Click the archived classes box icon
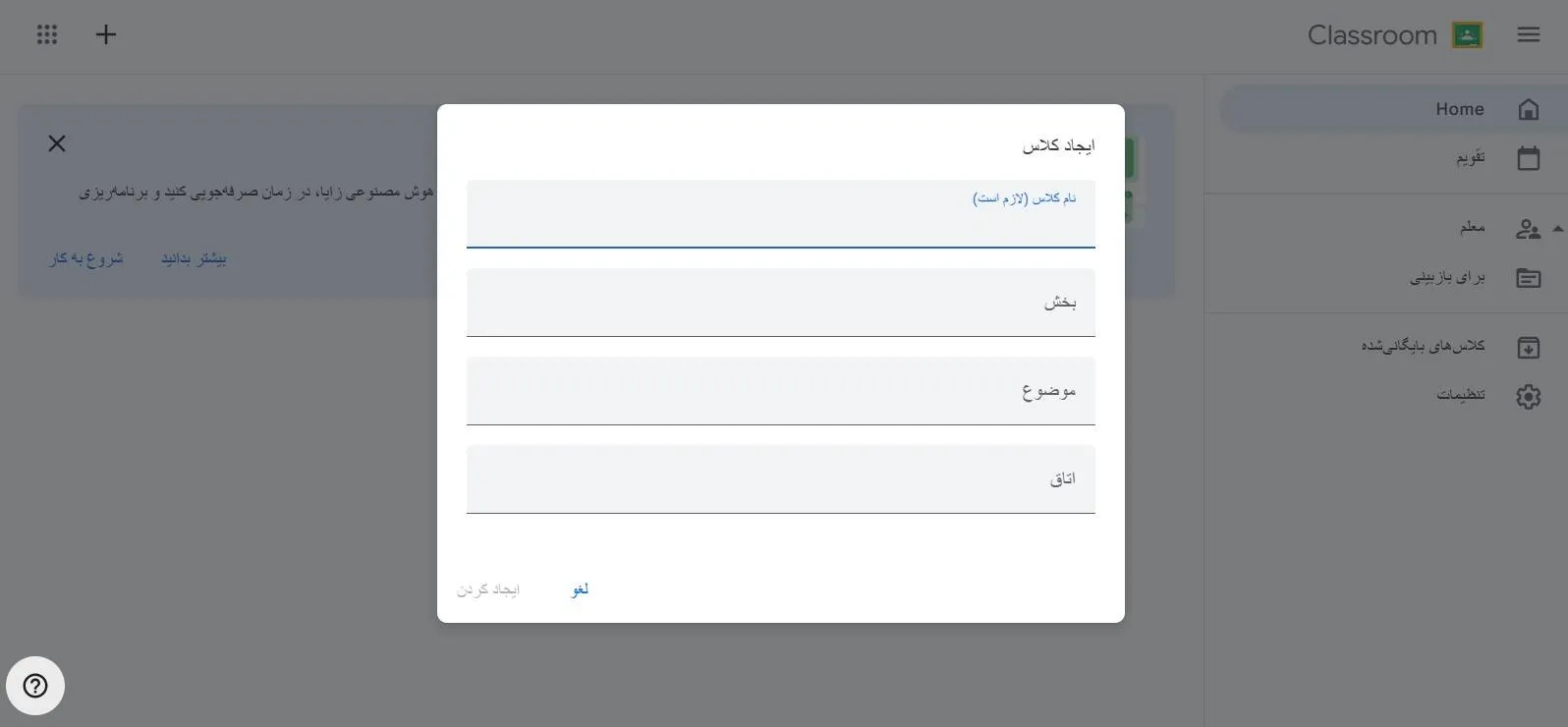This screenshot has height=727, width=1568. tap(1528, 347)
